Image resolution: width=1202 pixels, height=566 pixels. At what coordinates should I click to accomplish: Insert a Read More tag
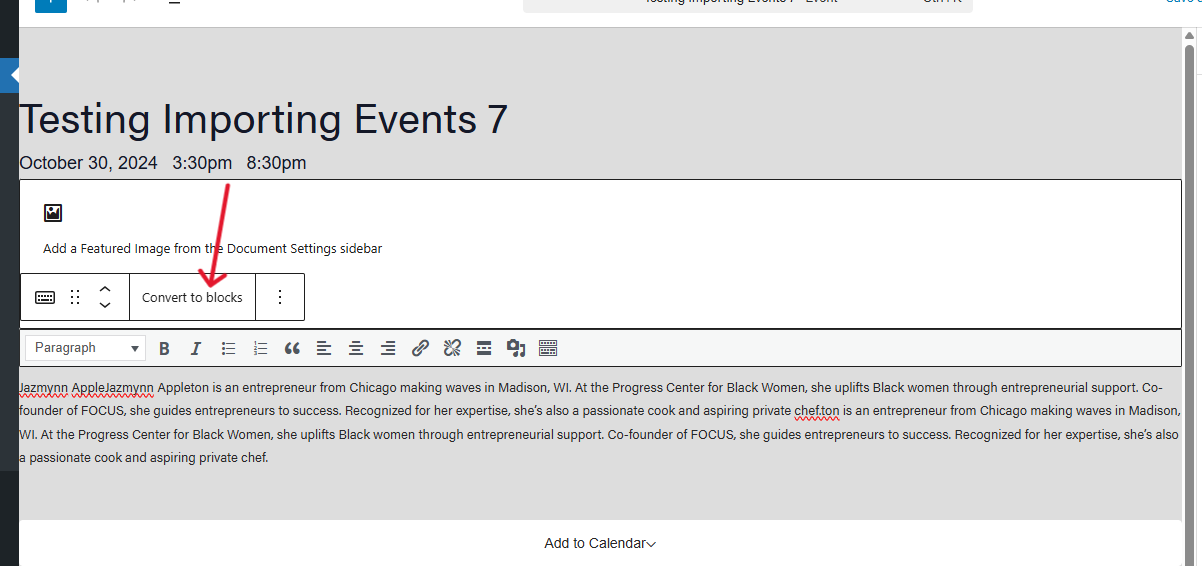[484, 348]
